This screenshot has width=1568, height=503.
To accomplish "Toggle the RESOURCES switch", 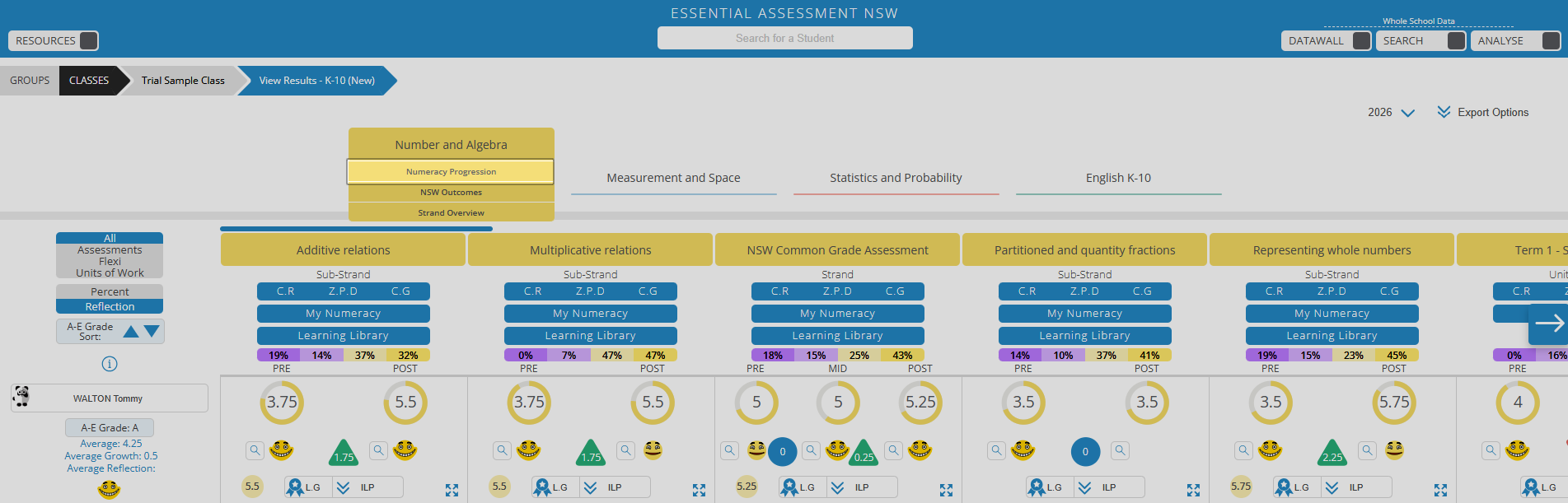I will point(89,40).
